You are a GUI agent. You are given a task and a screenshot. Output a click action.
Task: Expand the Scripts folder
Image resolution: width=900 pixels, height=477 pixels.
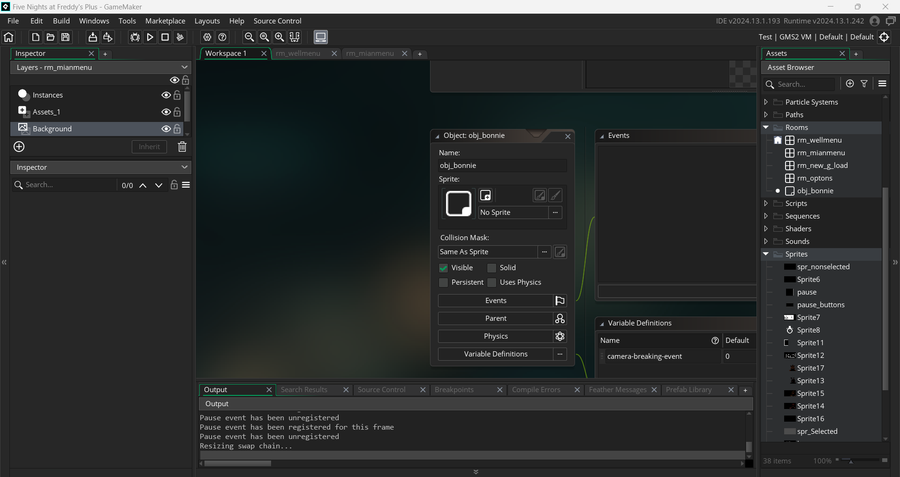[766, 204]
